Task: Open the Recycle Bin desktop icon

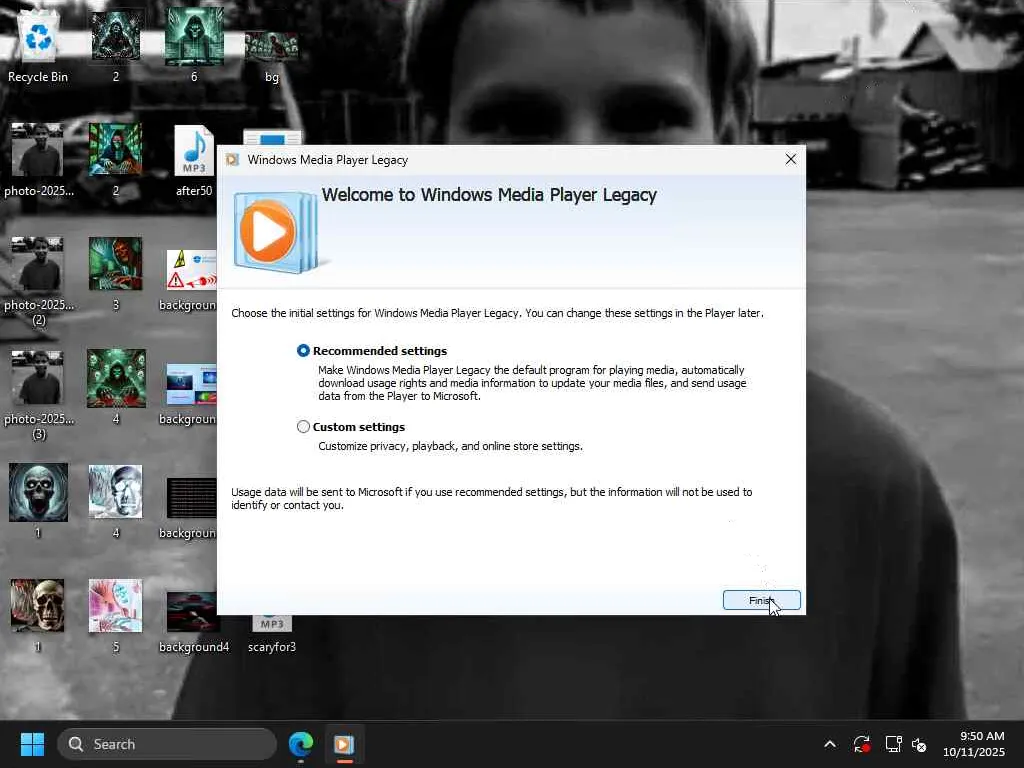Action: (38, 47)
